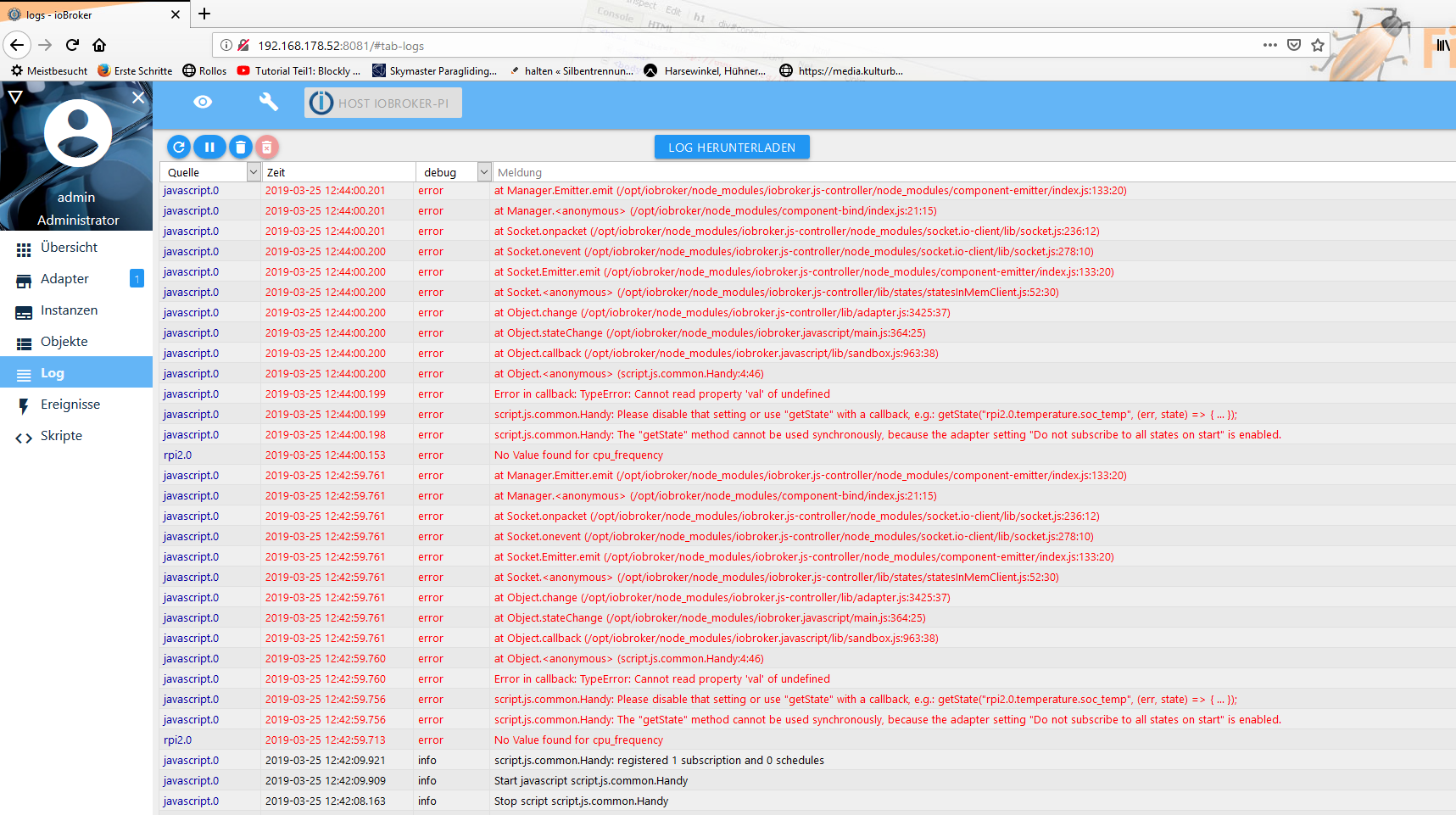Open the Adapter page showing badge 1

click(64, 278)
